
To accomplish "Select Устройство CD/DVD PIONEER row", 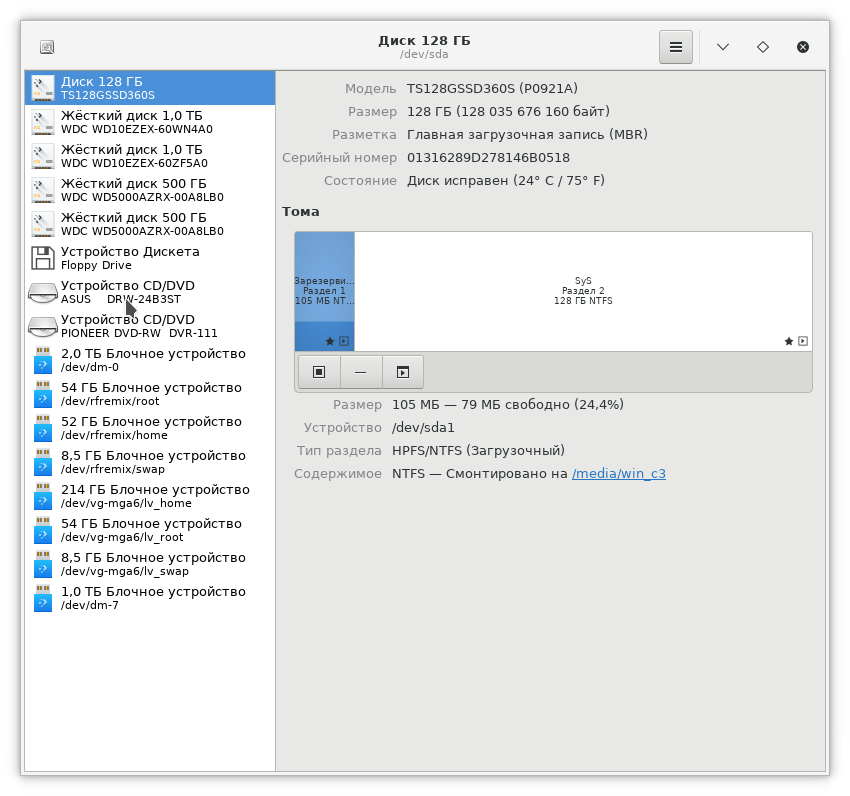I will [150, 326].
